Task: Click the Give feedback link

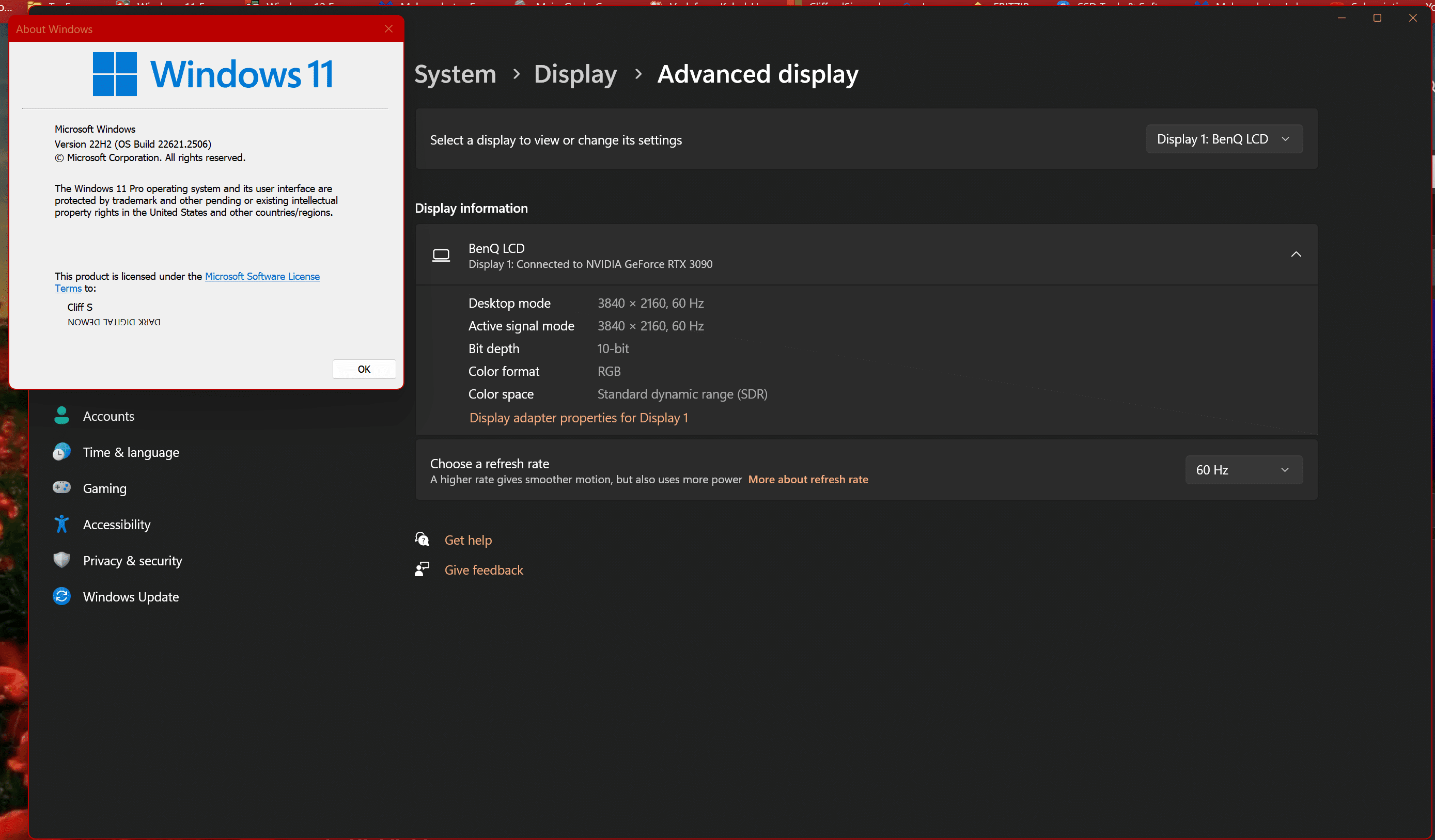Action: pyautogui.click(x=483, y=569)
